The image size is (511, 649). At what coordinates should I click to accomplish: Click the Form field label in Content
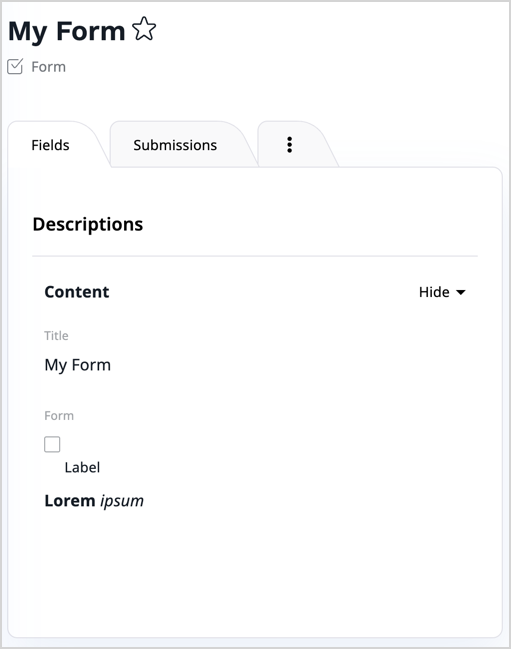coord(59,416)
